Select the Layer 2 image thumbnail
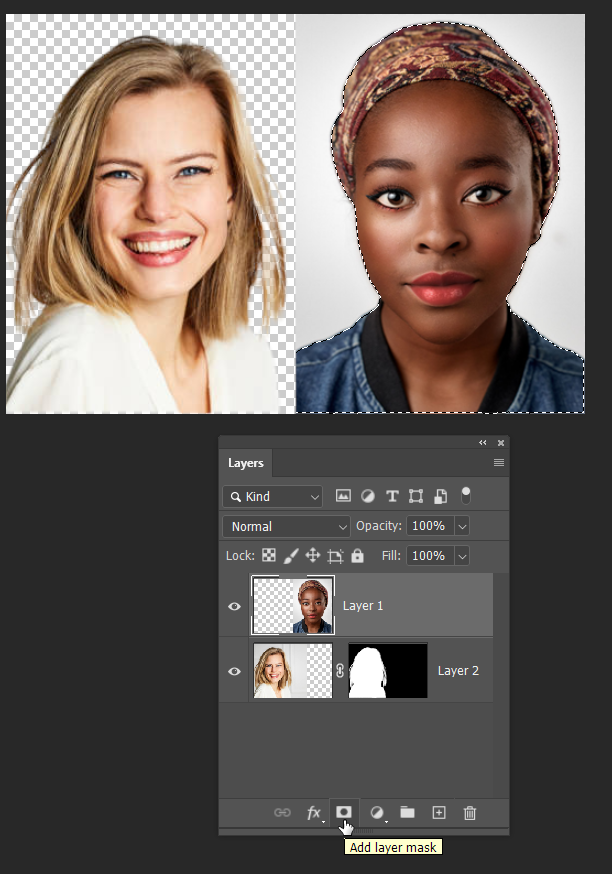This screenshot has width=612, height=874. [293, 671]
